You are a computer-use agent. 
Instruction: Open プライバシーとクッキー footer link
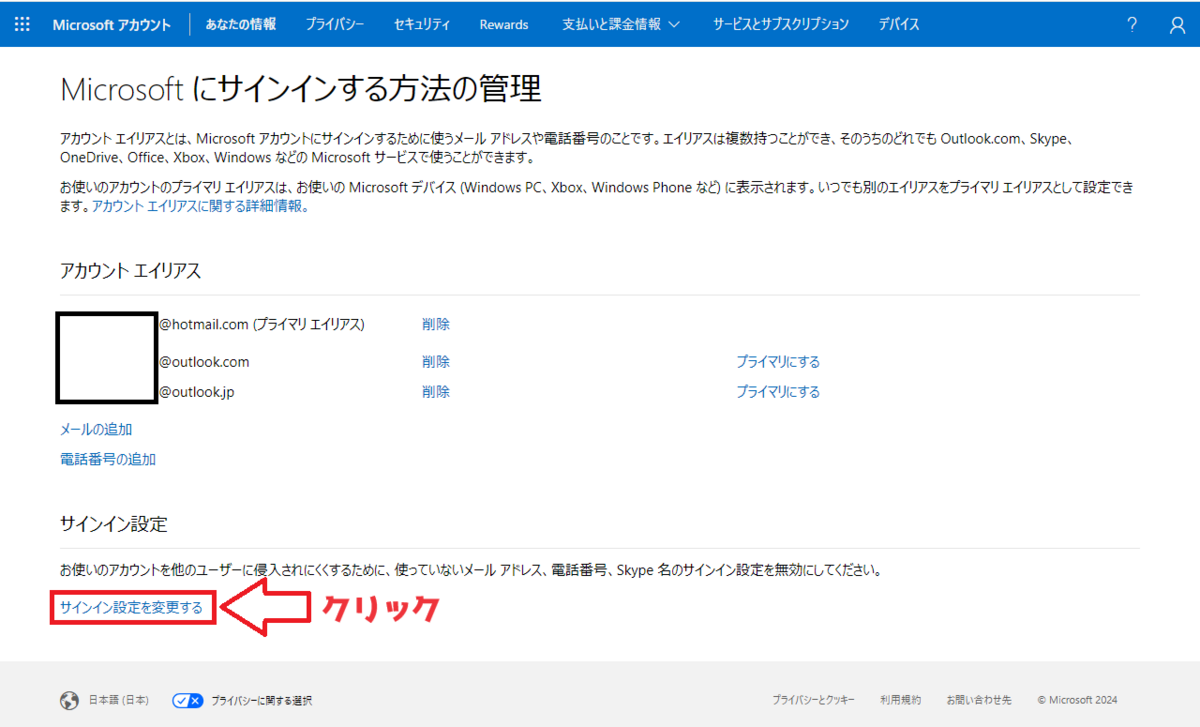[x=813, y=700]
